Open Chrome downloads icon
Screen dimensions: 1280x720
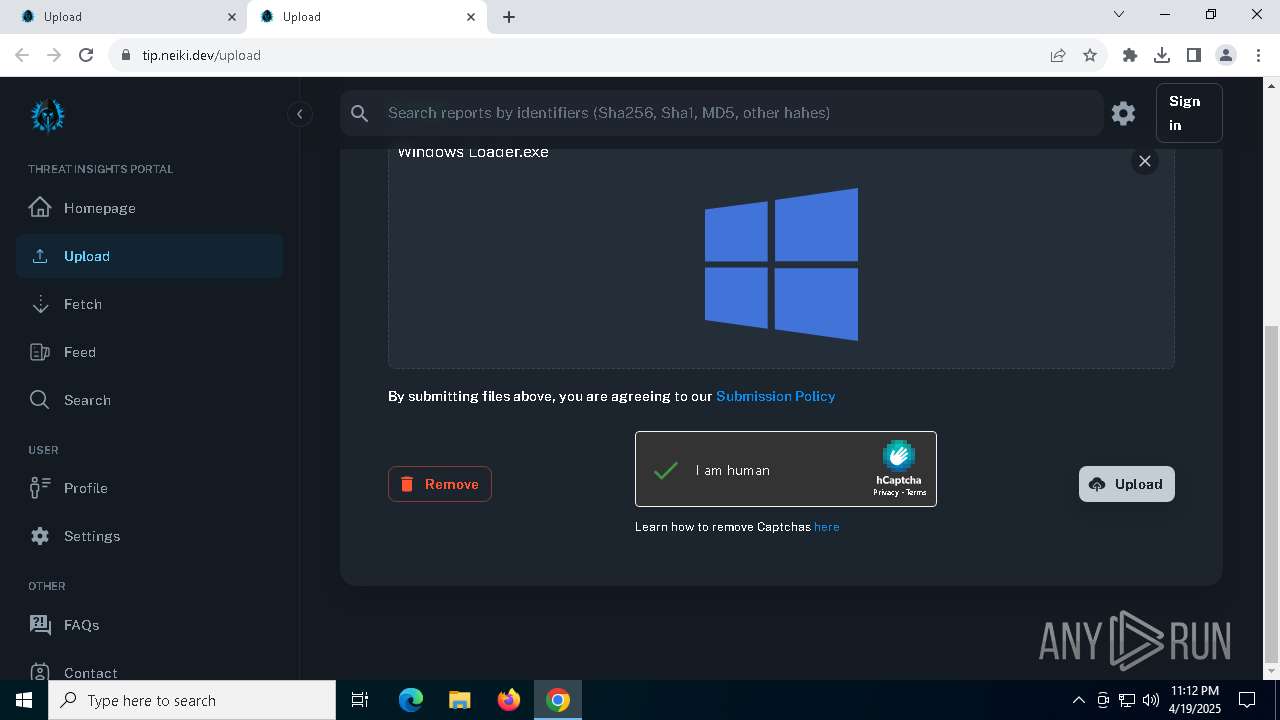pyautogui.click(x=1162, y=55)
